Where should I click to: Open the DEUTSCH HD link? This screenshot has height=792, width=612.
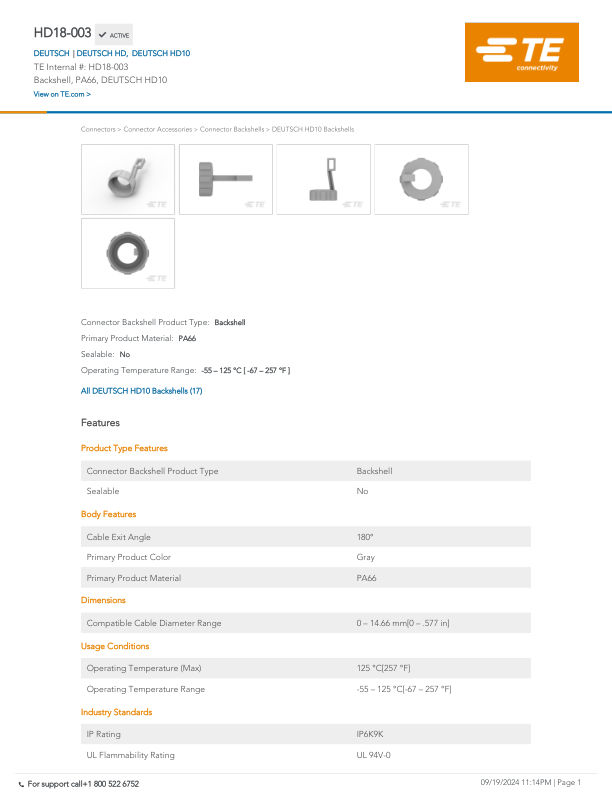(101, 53)
